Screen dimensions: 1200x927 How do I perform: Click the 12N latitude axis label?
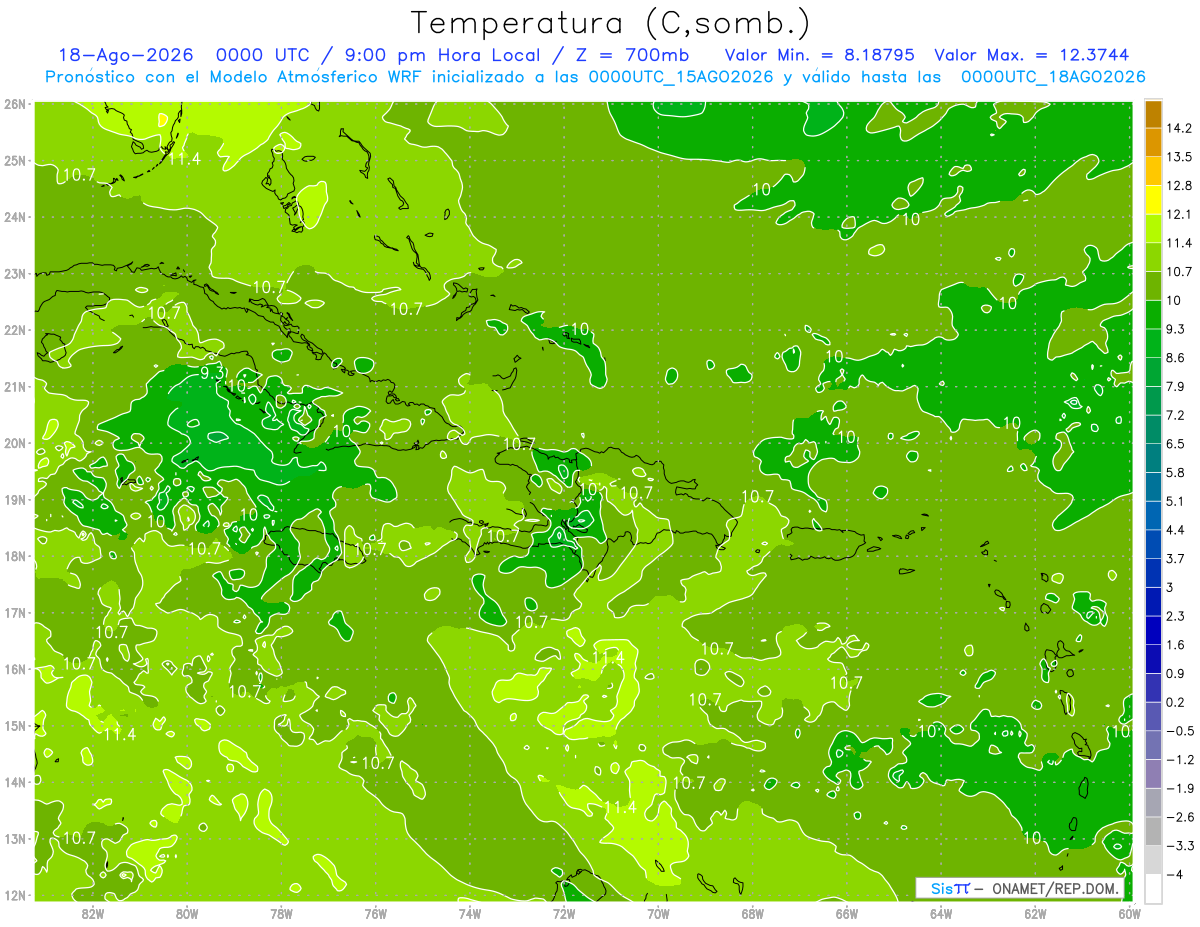15,895
